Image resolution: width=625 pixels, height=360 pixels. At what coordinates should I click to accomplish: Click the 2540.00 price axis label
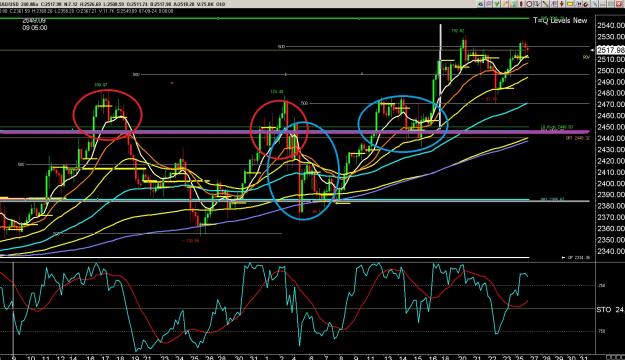point(611,26)
